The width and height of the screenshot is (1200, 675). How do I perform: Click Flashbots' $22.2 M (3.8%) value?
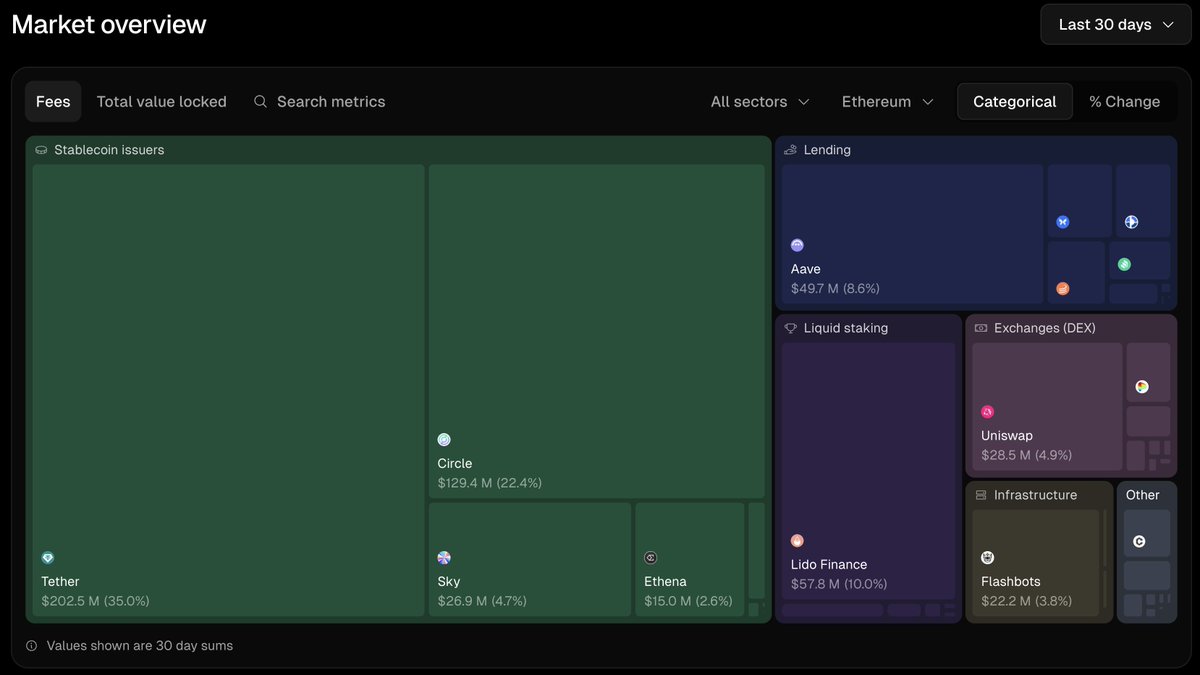tap(1026, 601)
